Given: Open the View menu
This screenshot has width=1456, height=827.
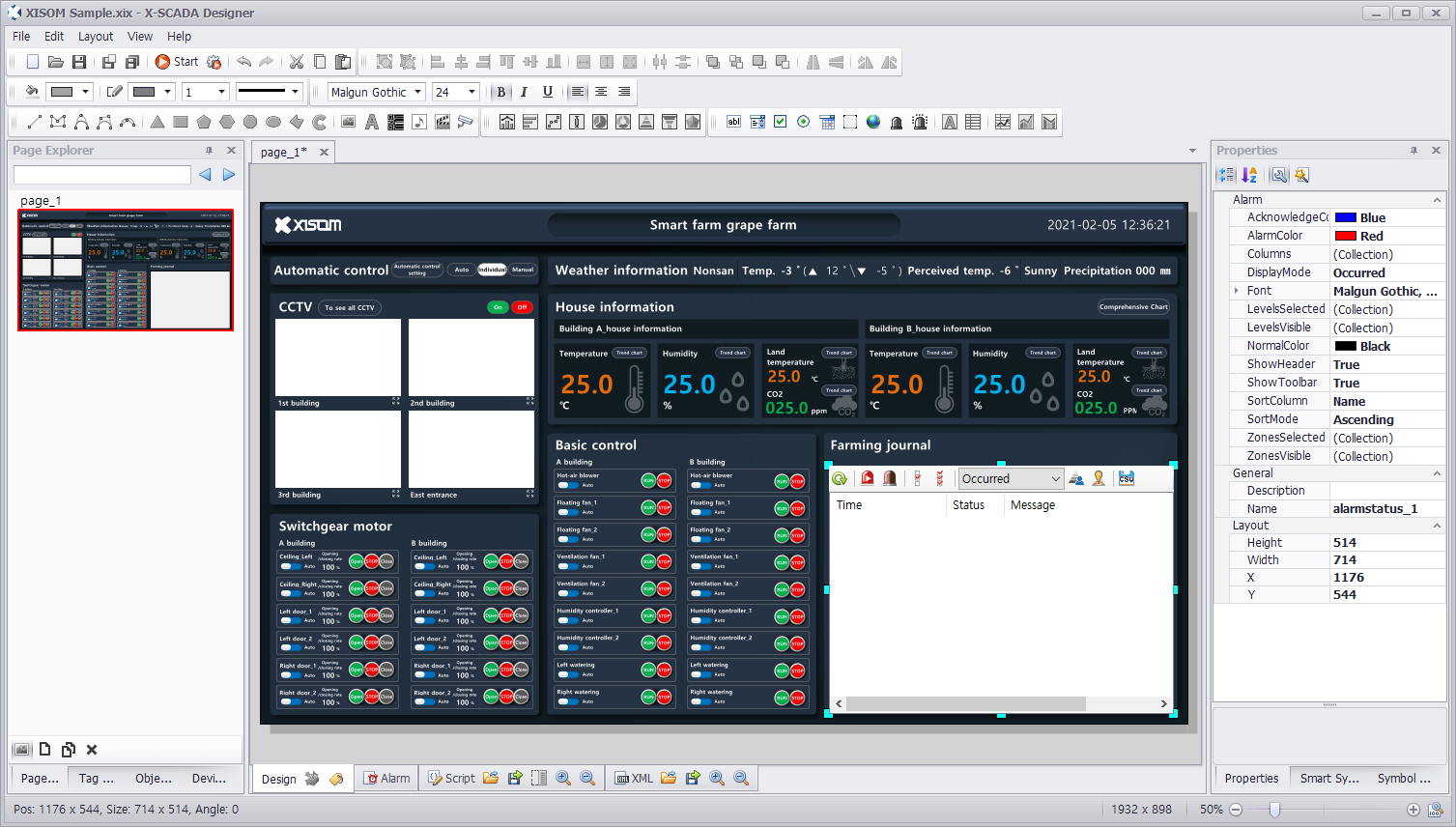Looking at the screenshot, I should pyautogui.click(x=140, y=36).
